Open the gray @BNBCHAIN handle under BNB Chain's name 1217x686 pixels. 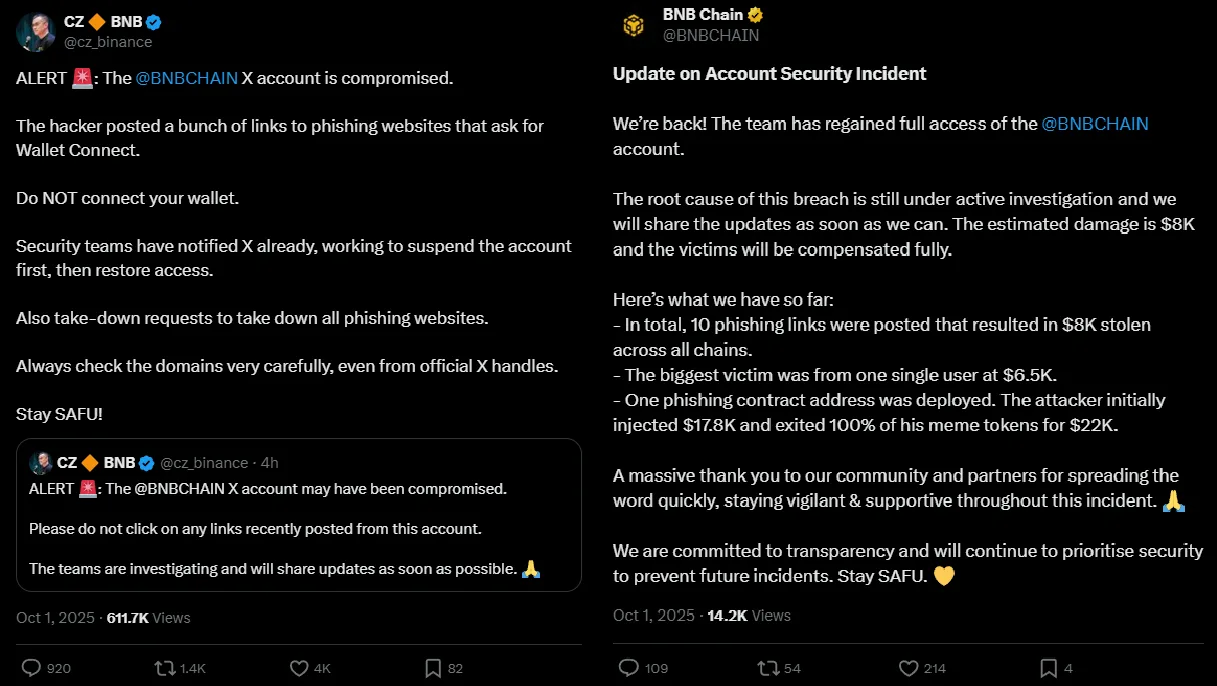(x=710, y=35)
